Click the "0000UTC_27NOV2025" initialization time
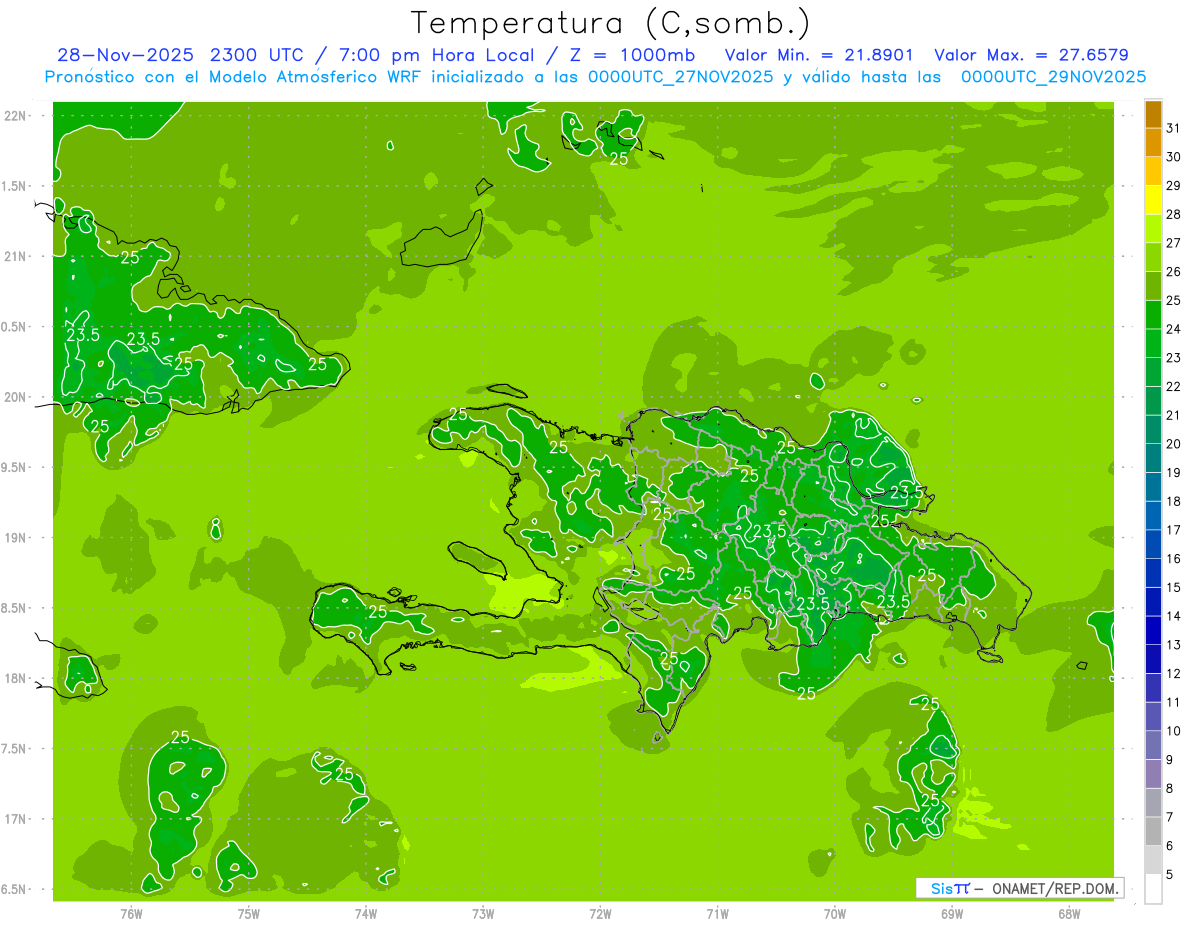 point(681,77)
